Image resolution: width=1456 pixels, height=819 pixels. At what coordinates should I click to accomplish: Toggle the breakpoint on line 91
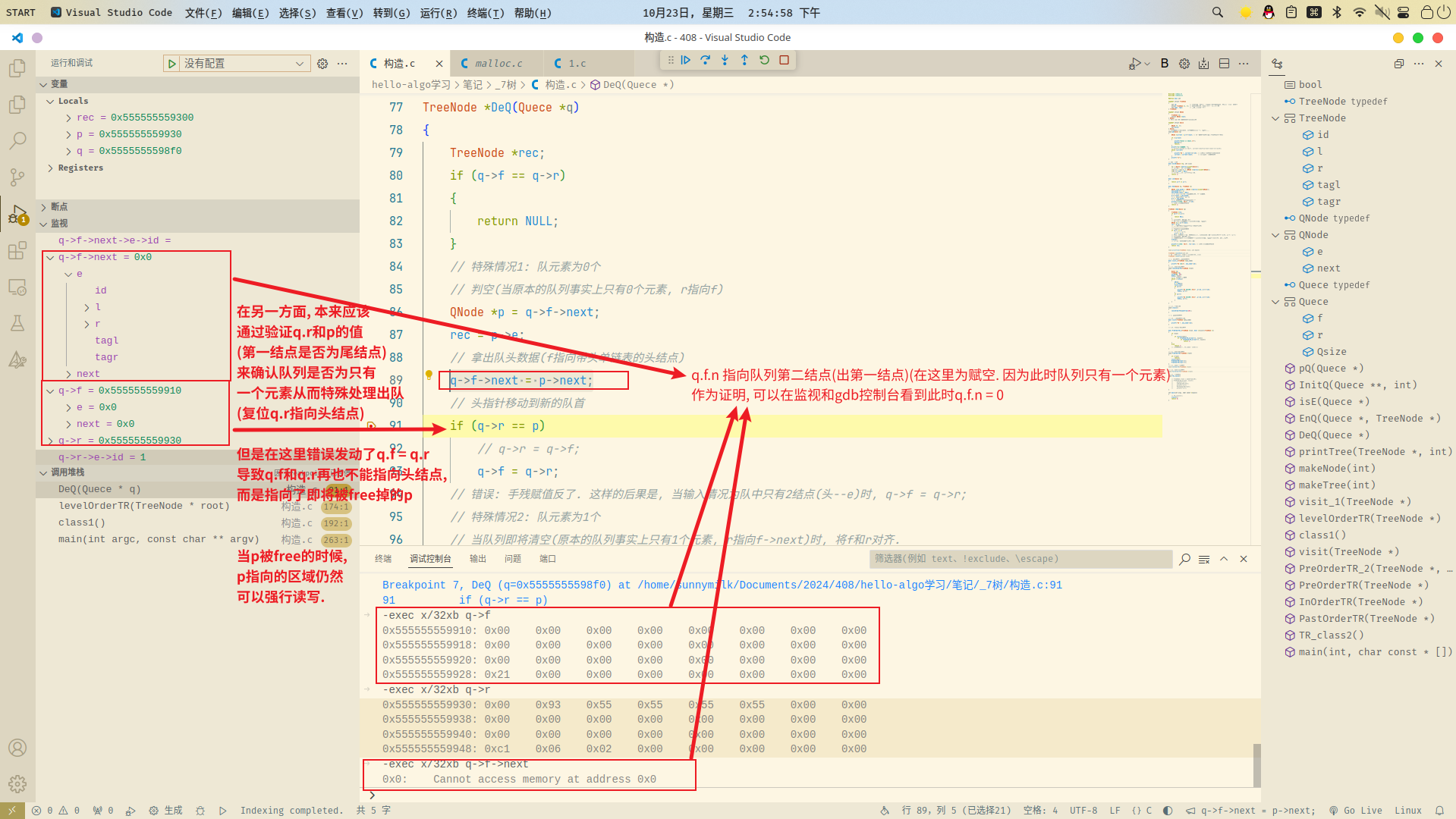pos(371,426)
